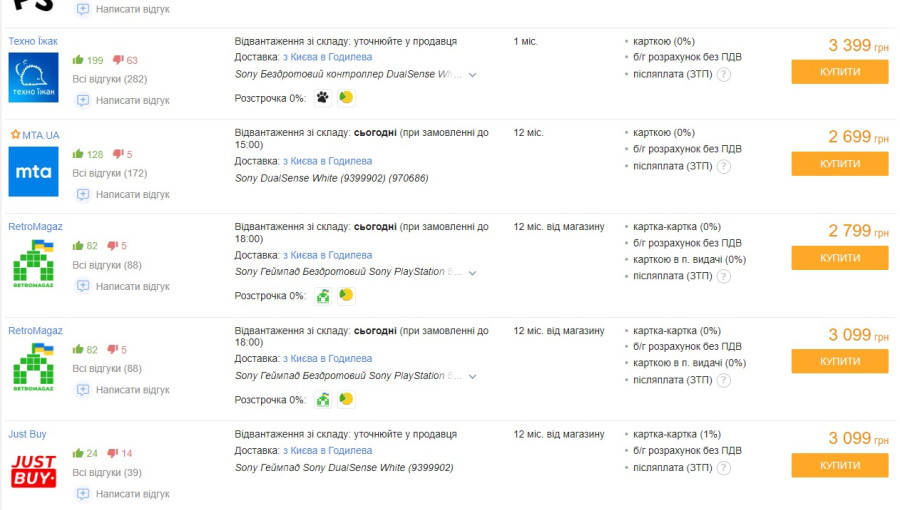
Task: Click the star icon beside MTA.UA
Action: 15,135
